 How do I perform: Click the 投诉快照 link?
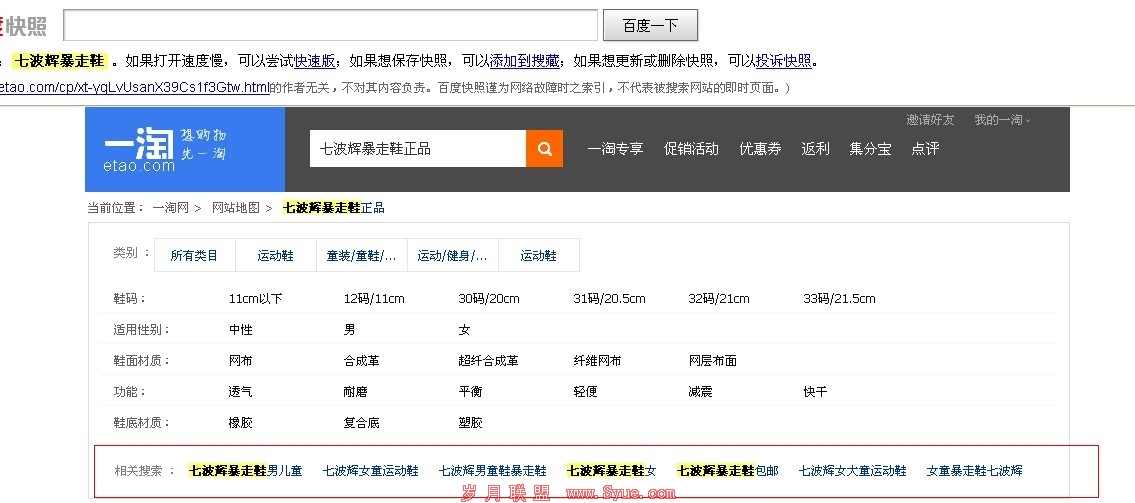tap(783, 61)
